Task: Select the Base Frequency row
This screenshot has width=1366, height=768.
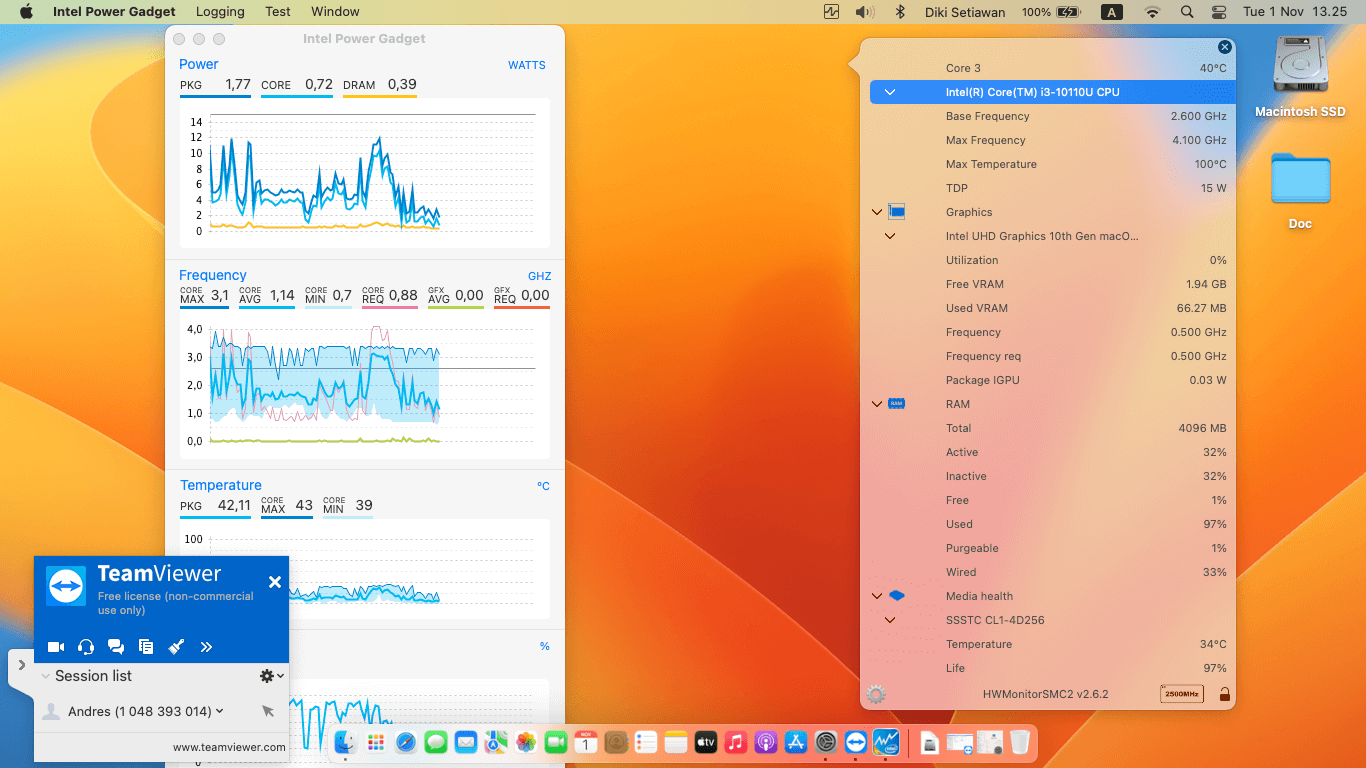Action: 1048,116
